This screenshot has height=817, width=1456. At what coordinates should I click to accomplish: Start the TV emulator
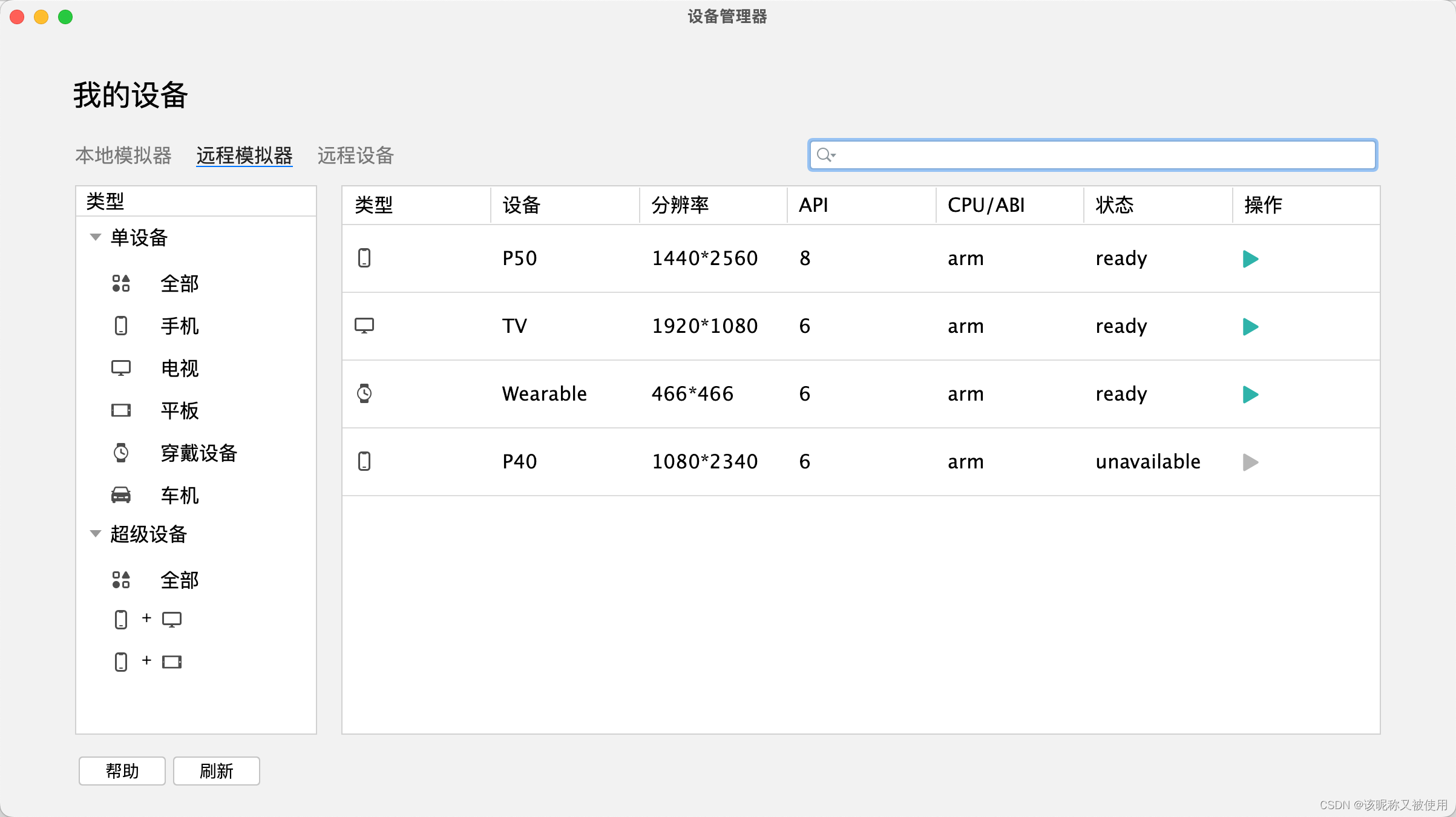tap(1251, 327)
